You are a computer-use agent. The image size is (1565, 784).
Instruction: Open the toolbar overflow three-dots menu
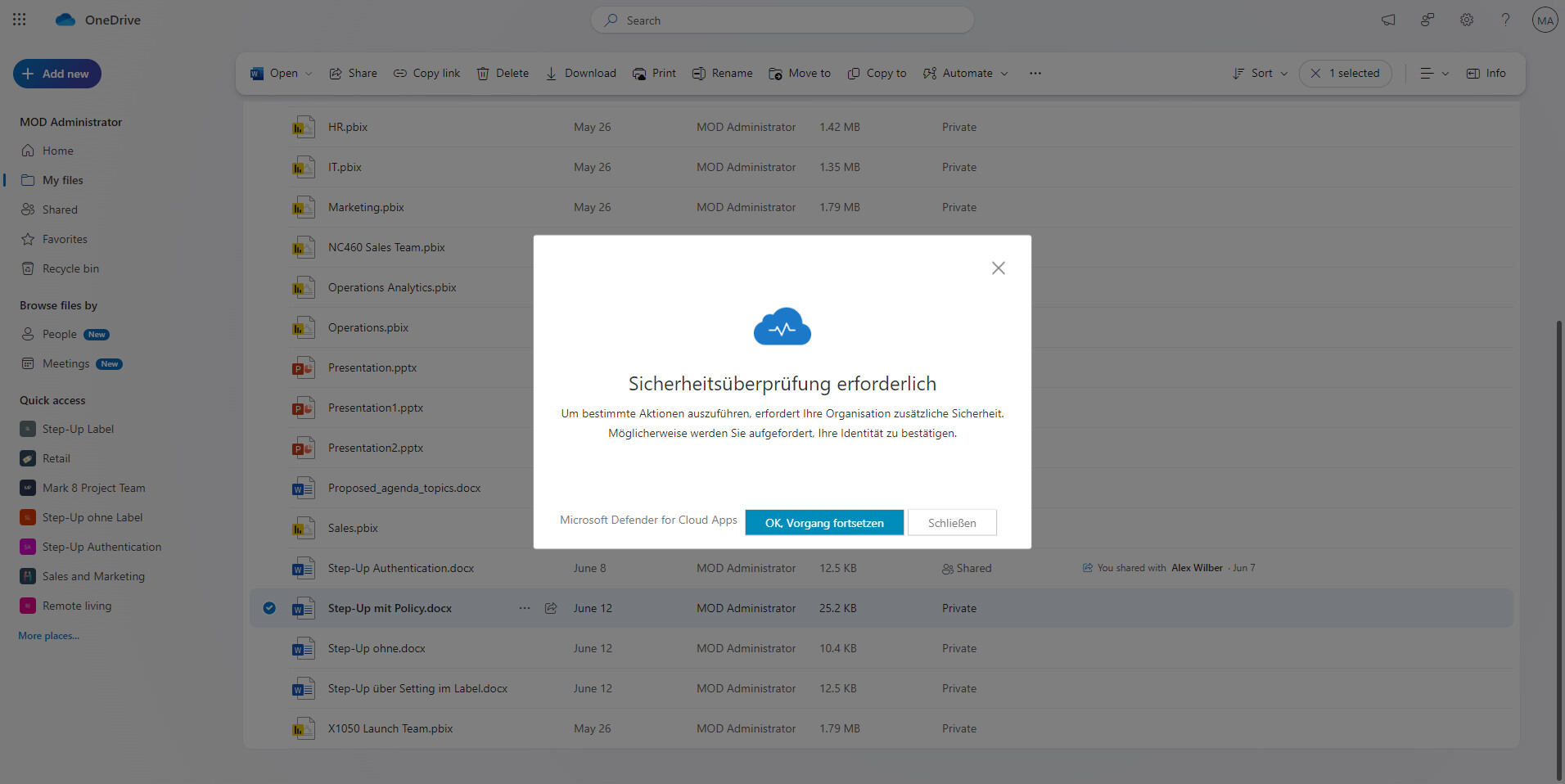pos(1035,73)
